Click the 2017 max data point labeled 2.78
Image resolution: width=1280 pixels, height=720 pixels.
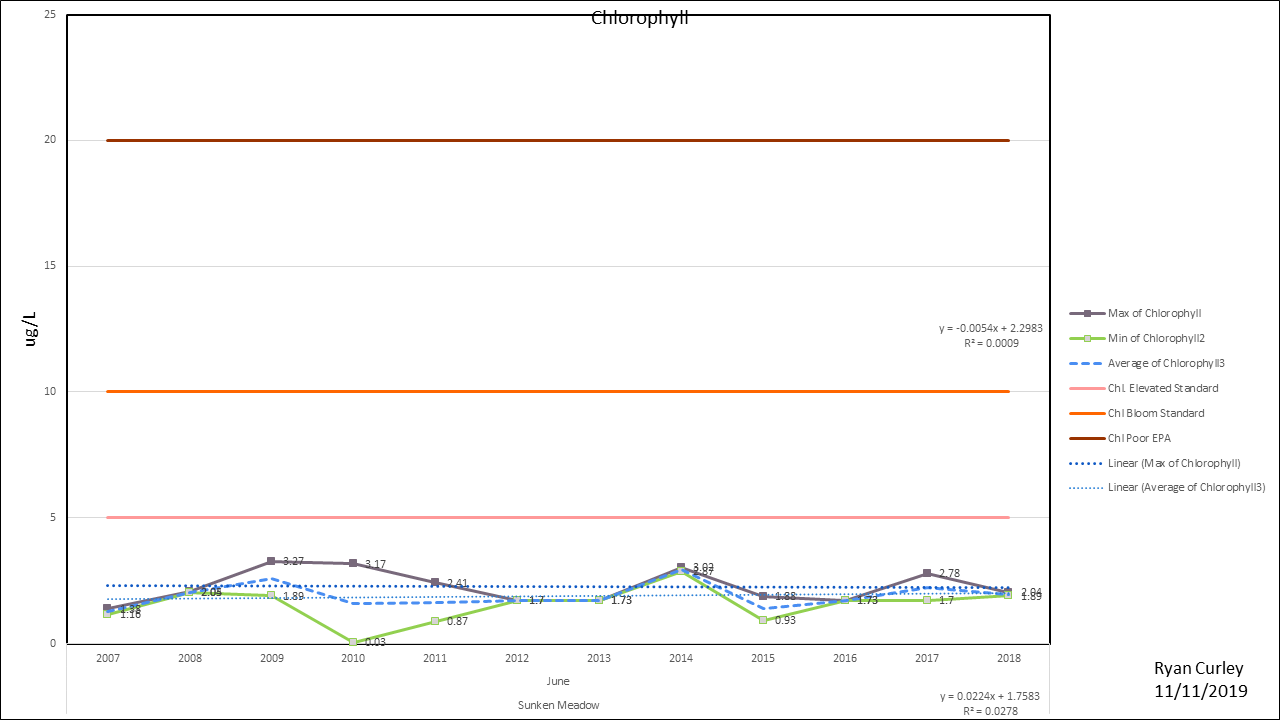(927, 573)
